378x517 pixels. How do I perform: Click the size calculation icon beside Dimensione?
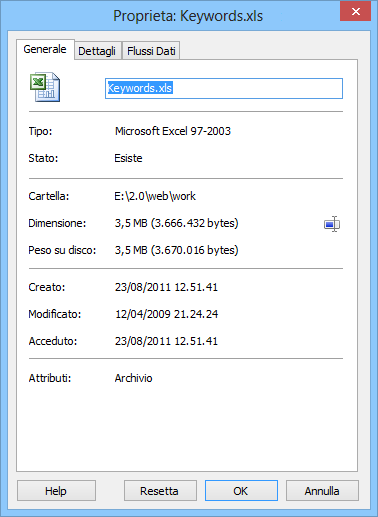pos(332,224)
